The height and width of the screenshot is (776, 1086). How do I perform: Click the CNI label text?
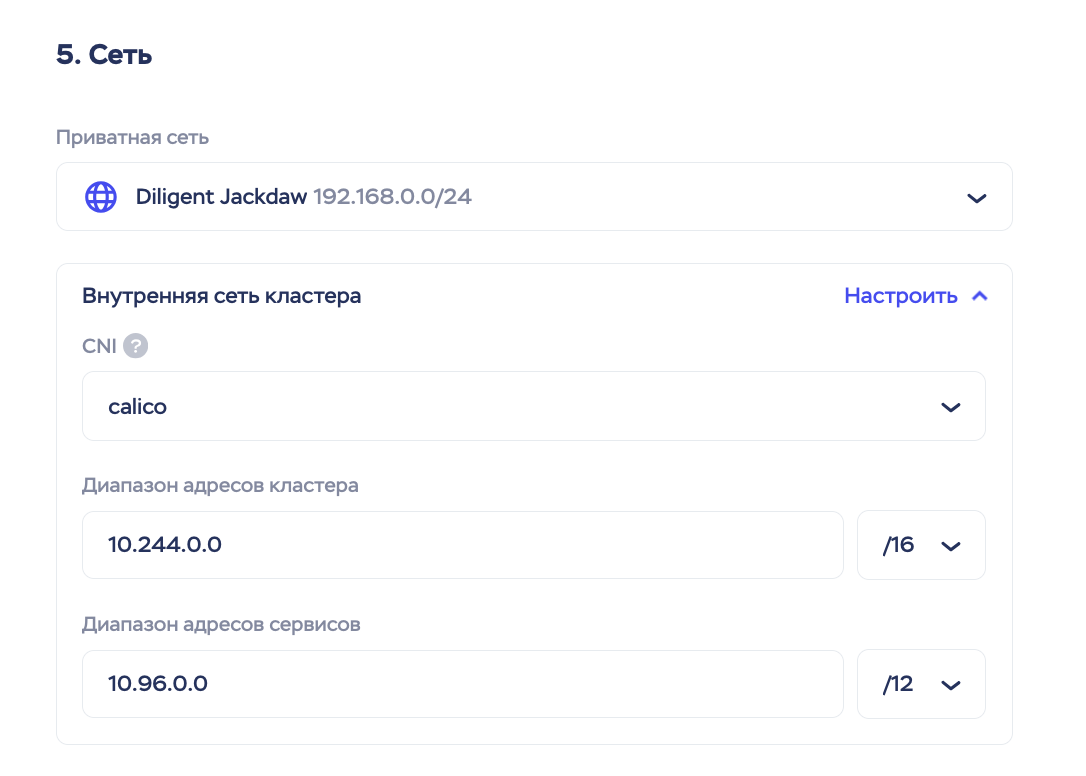[x=99, y=346]
